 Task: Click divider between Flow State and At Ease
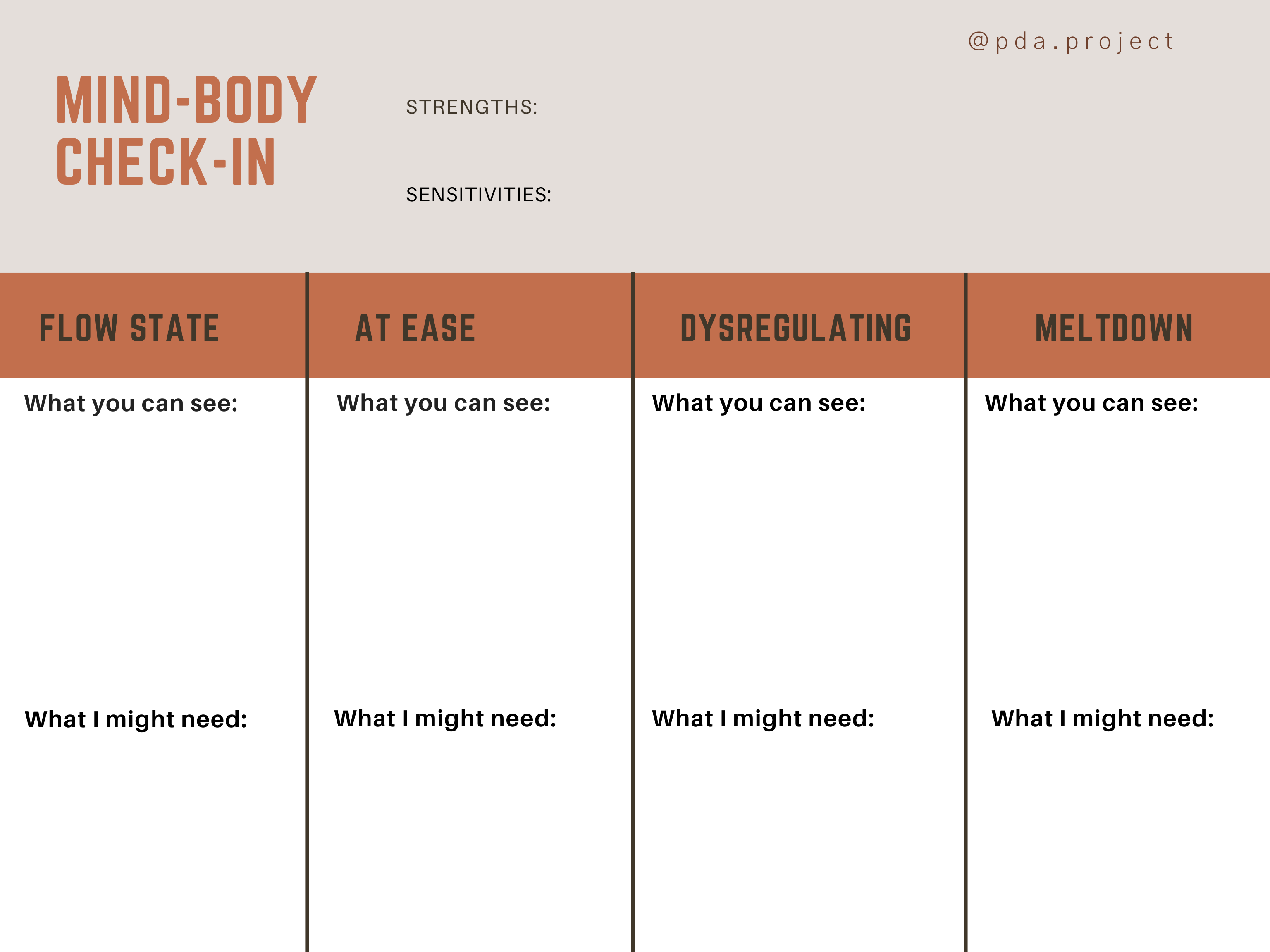pyautogui.click(x=307, y=574)
